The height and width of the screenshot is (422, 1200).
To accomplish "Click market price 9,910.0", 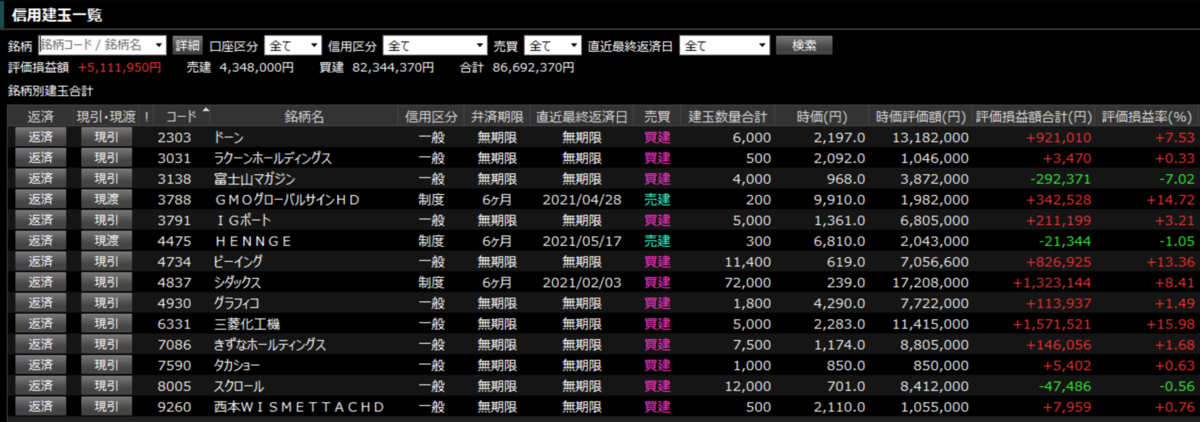I will [x=839, y=199].
